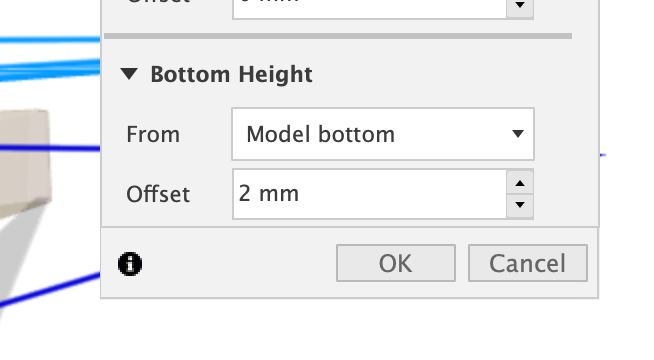Click the down arrow of the upper Offset field
The height and width of the screenshot is (360, 654).
point(520,8)
